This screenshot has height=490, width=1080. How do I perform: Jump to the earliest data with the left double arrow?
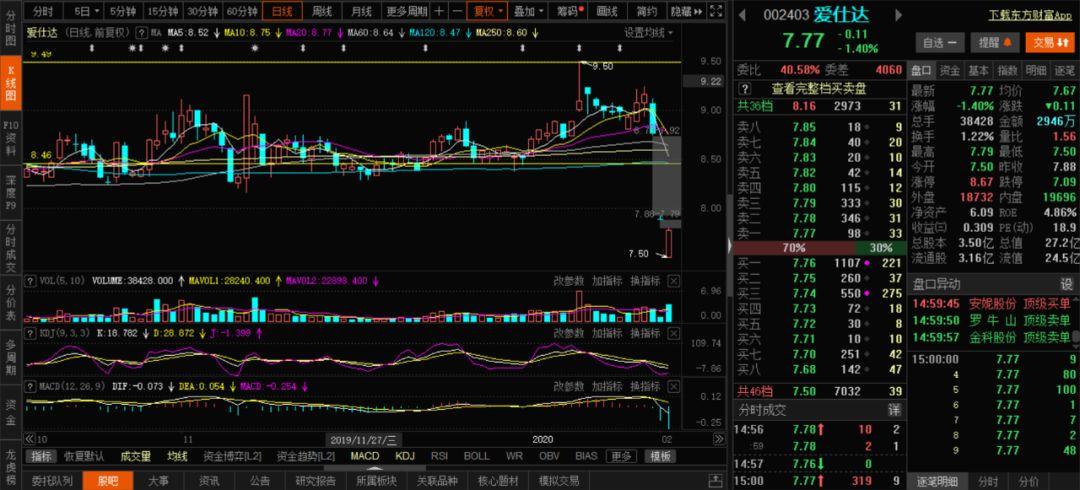point(30,438)
